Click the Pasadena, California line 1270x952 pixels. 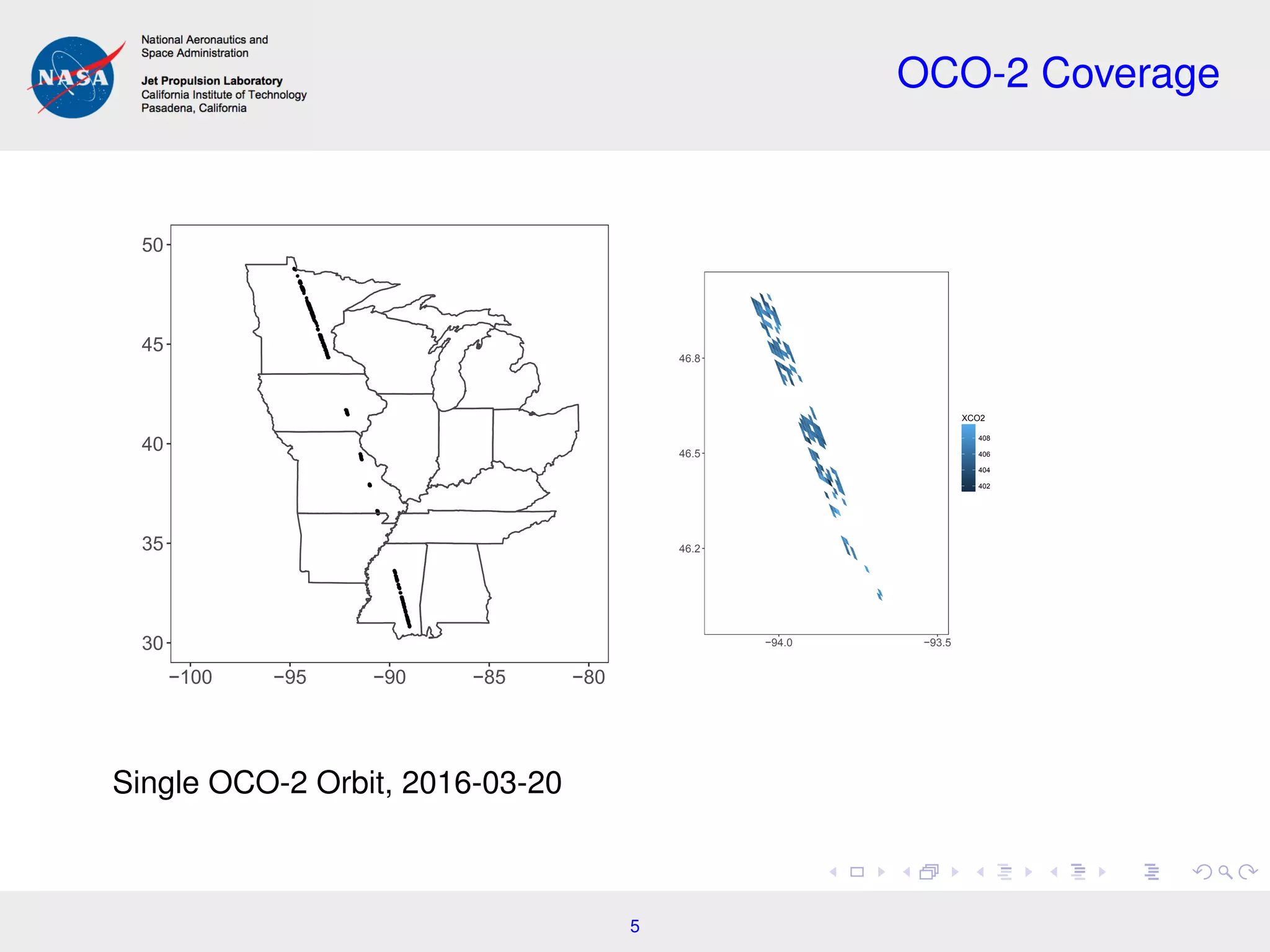tap(193, 108)
